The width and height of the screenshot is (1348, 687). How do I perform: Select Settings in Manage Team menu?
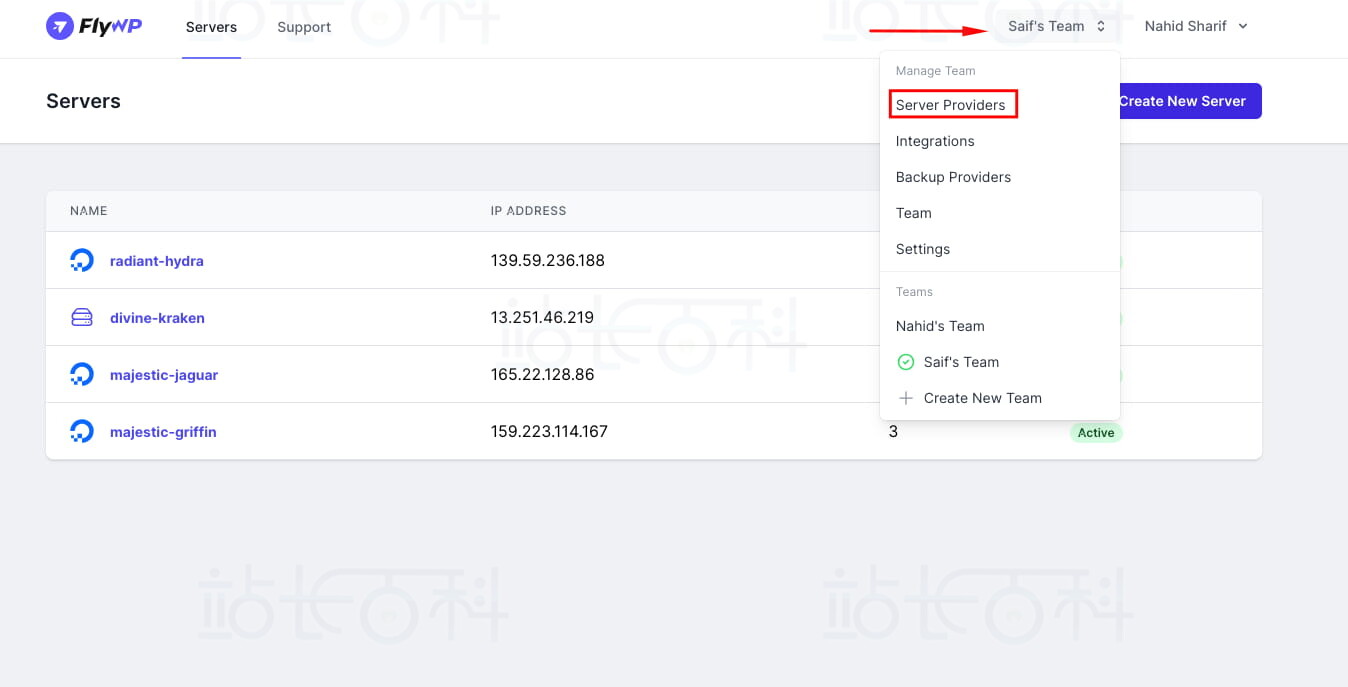pyautogui.click(x=923, y=249)
